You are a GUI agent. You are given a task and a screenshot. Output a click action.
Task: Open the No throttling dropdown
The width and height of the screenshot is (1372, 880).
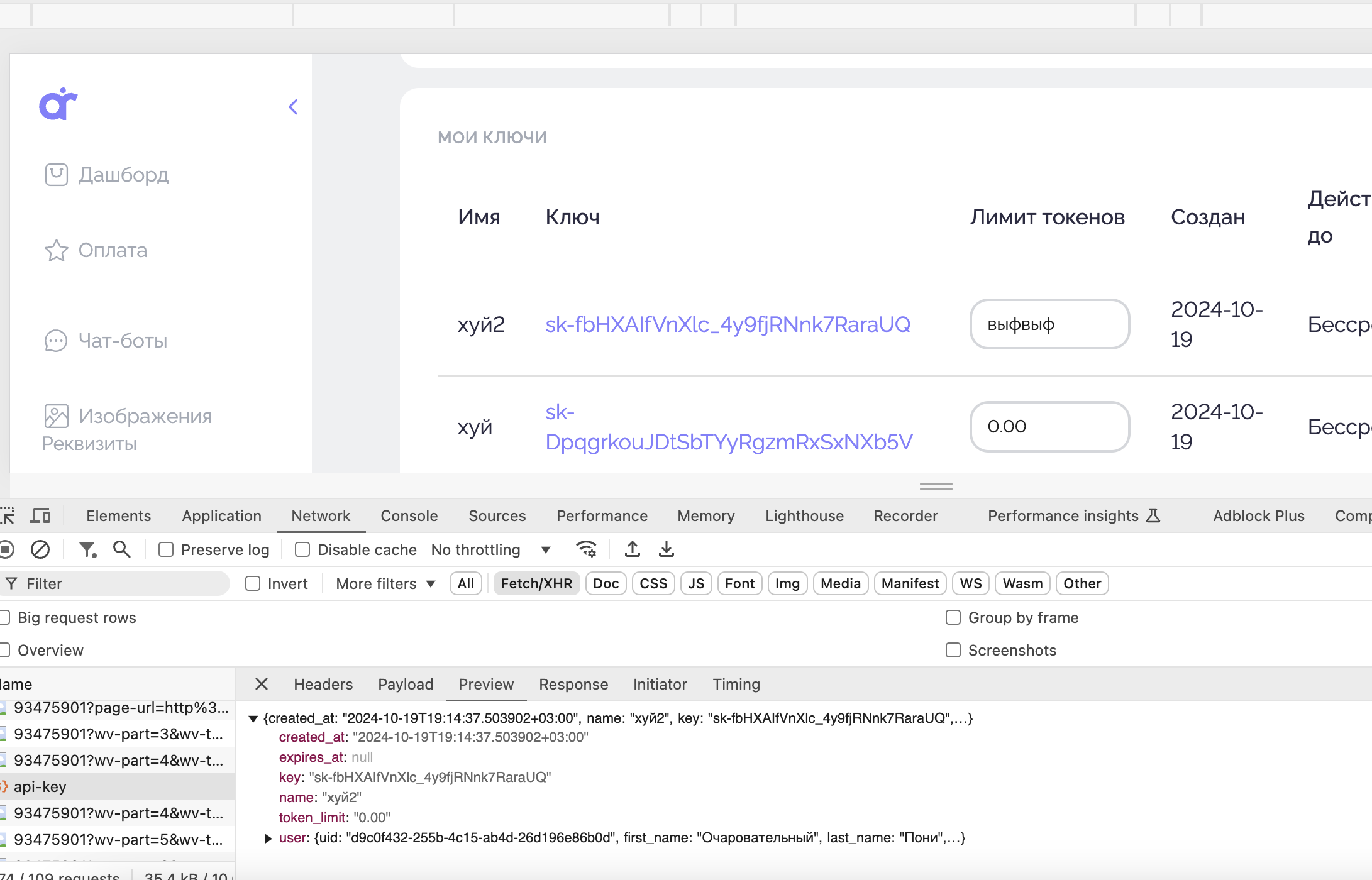pos(491,550)
